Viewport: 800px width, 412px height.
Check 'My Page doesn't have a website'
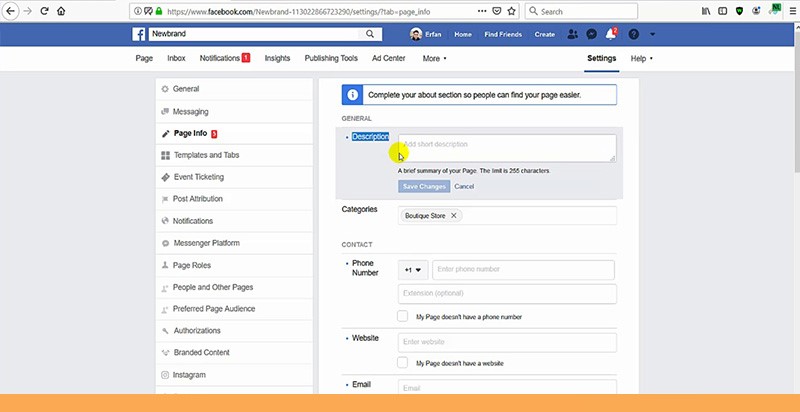(x=403, y=363)
